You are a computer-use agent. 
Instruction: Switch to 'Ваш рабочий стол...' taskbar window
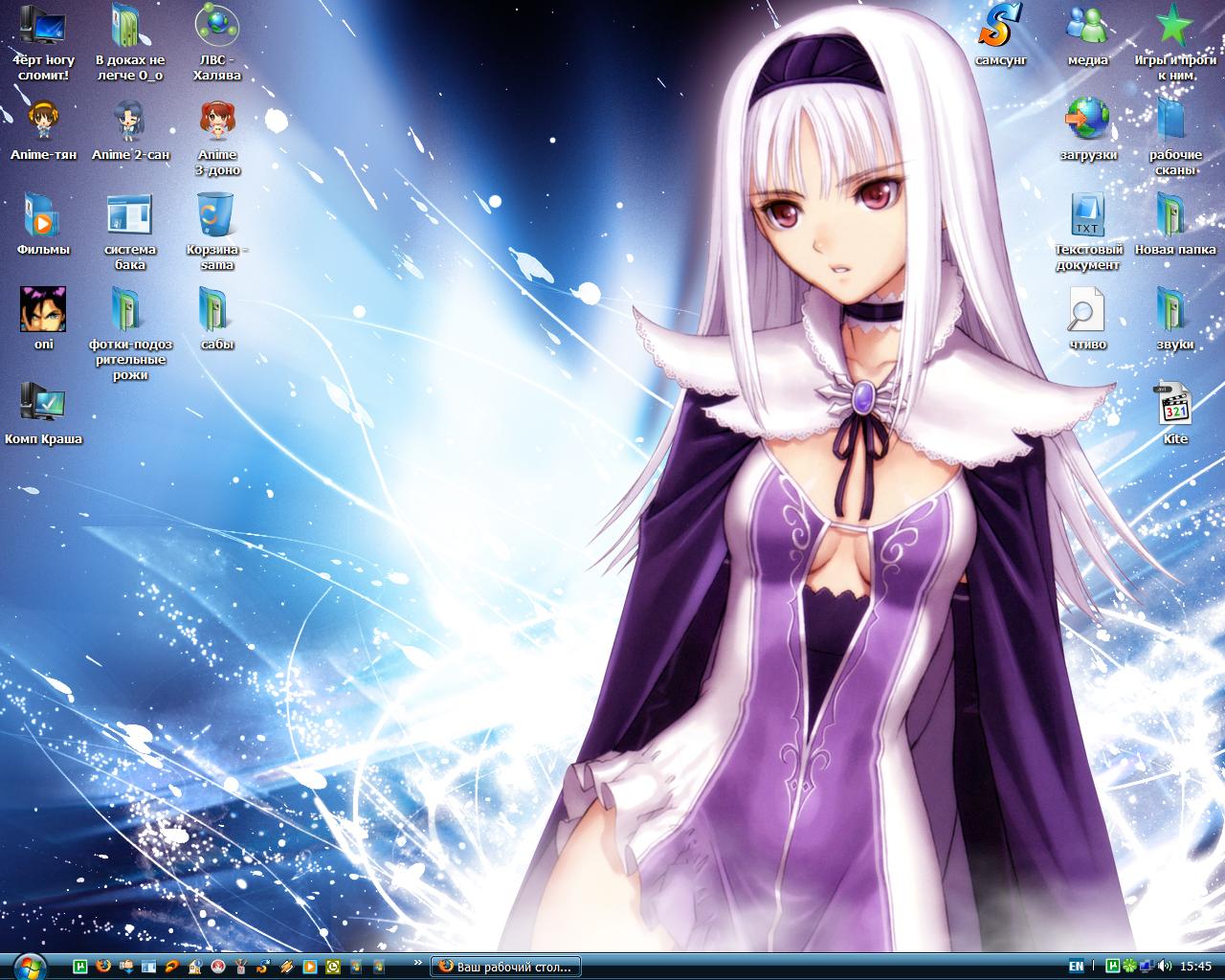point(505,967)
